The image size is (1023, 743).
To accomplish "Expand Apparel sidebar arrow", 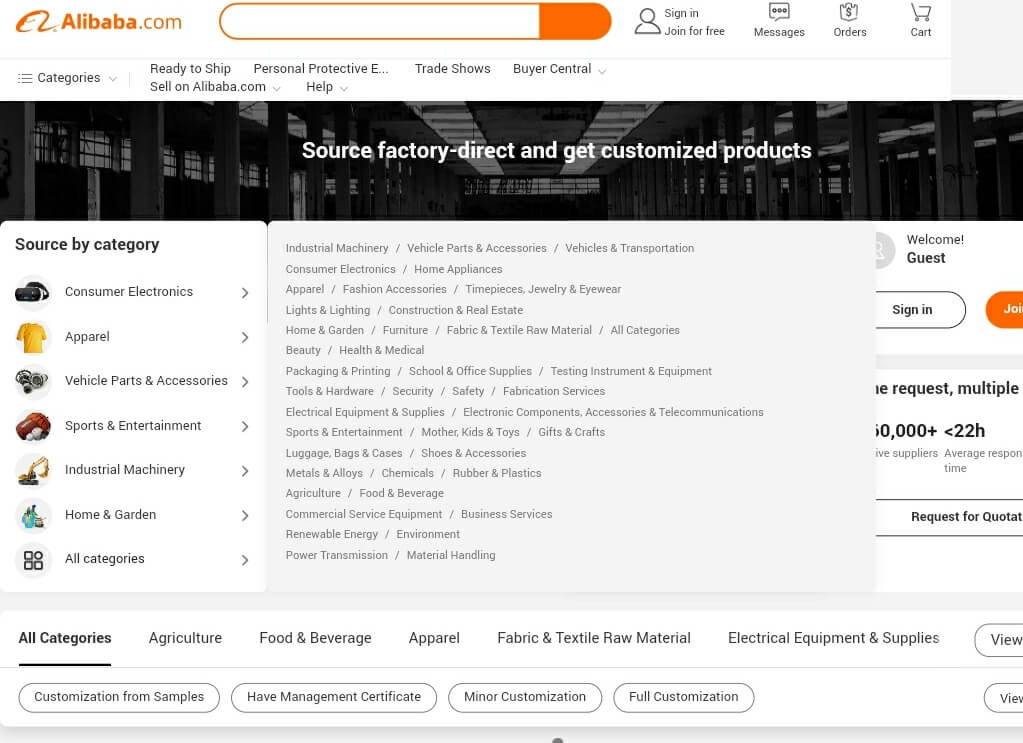I will [x=245, y=337].
